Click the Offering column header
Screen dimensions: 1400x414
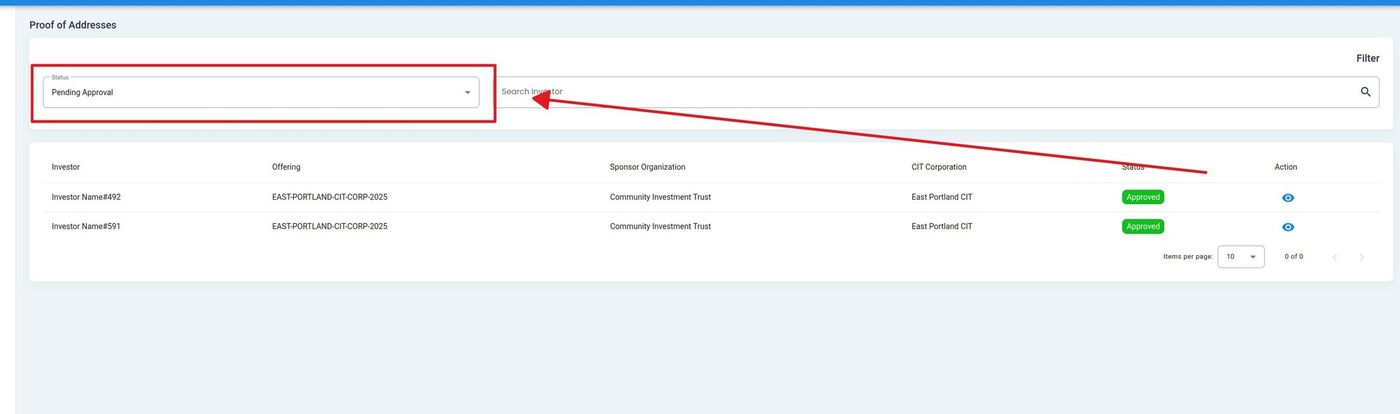(x=286, y=167)
